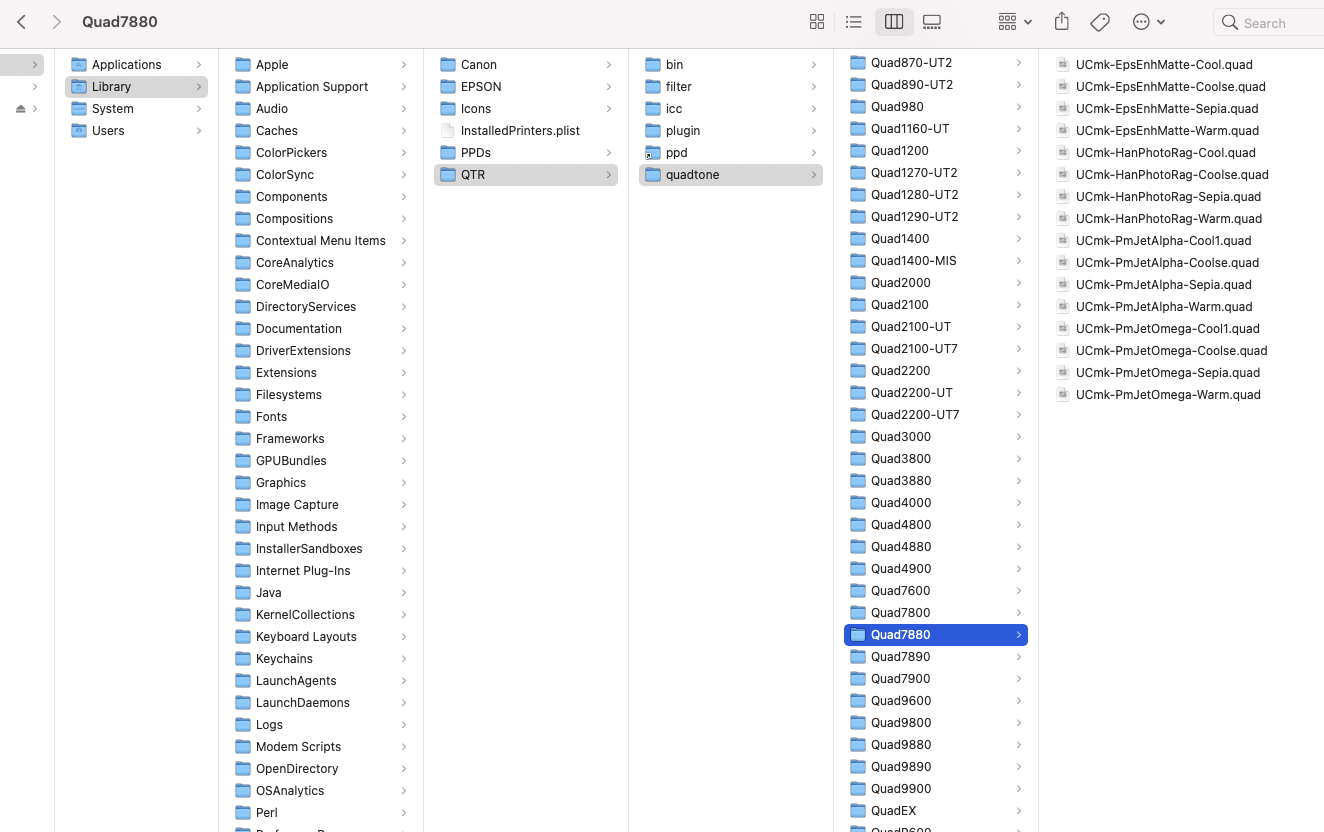
Task: Click the ColorSync folder icon
Action: (243, 175)
